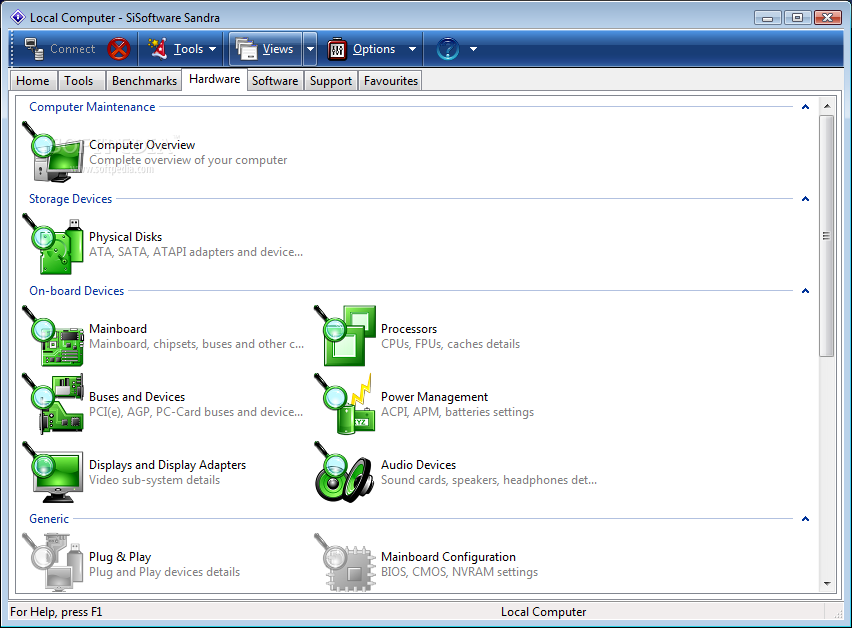Switch to the Home tab
Image resolution: width=852 pixels, height=628 pixels.
pos(33,81)
